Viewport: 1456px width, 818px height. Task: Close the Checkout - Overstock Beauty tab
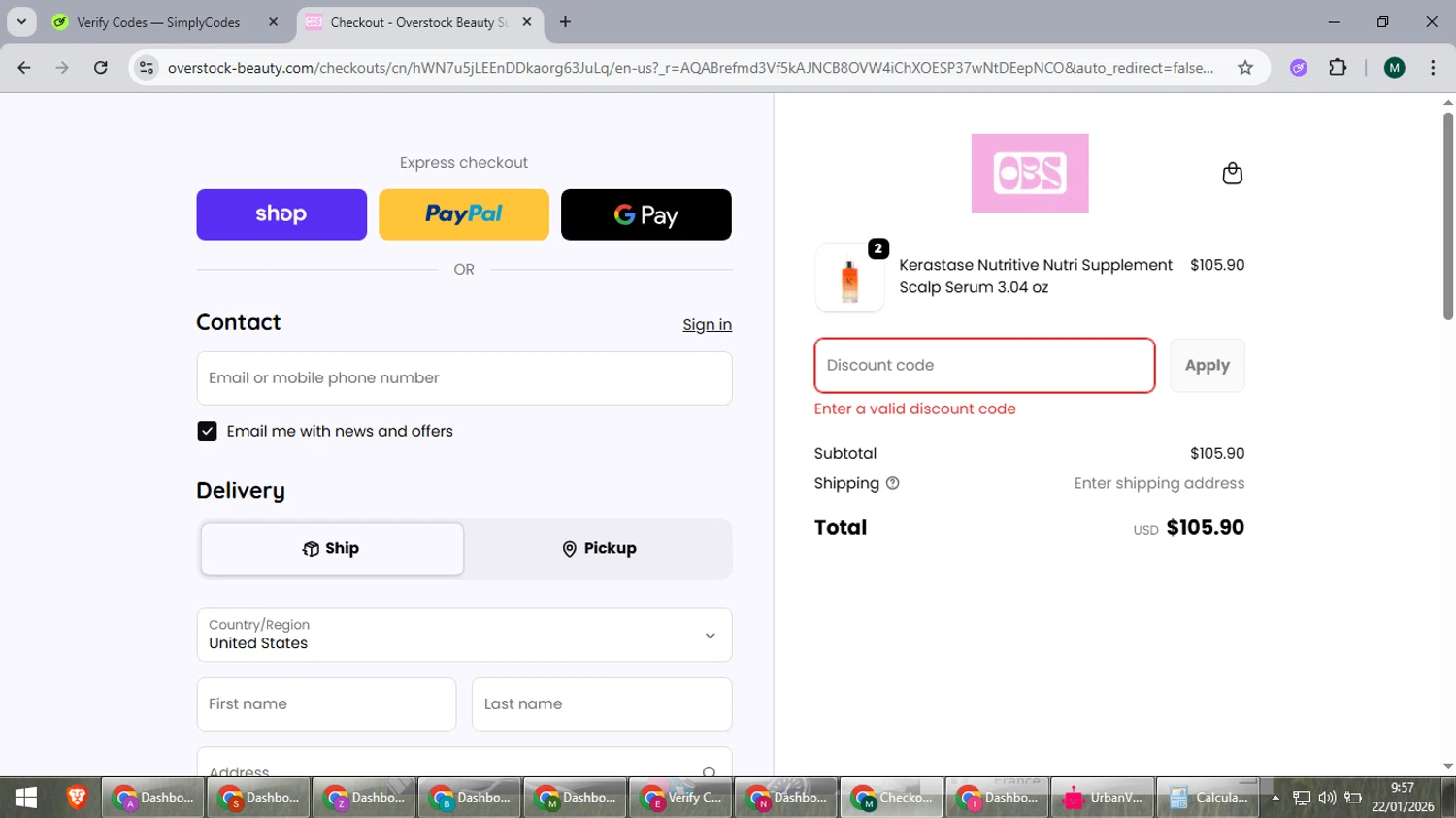tap(527, 22)
